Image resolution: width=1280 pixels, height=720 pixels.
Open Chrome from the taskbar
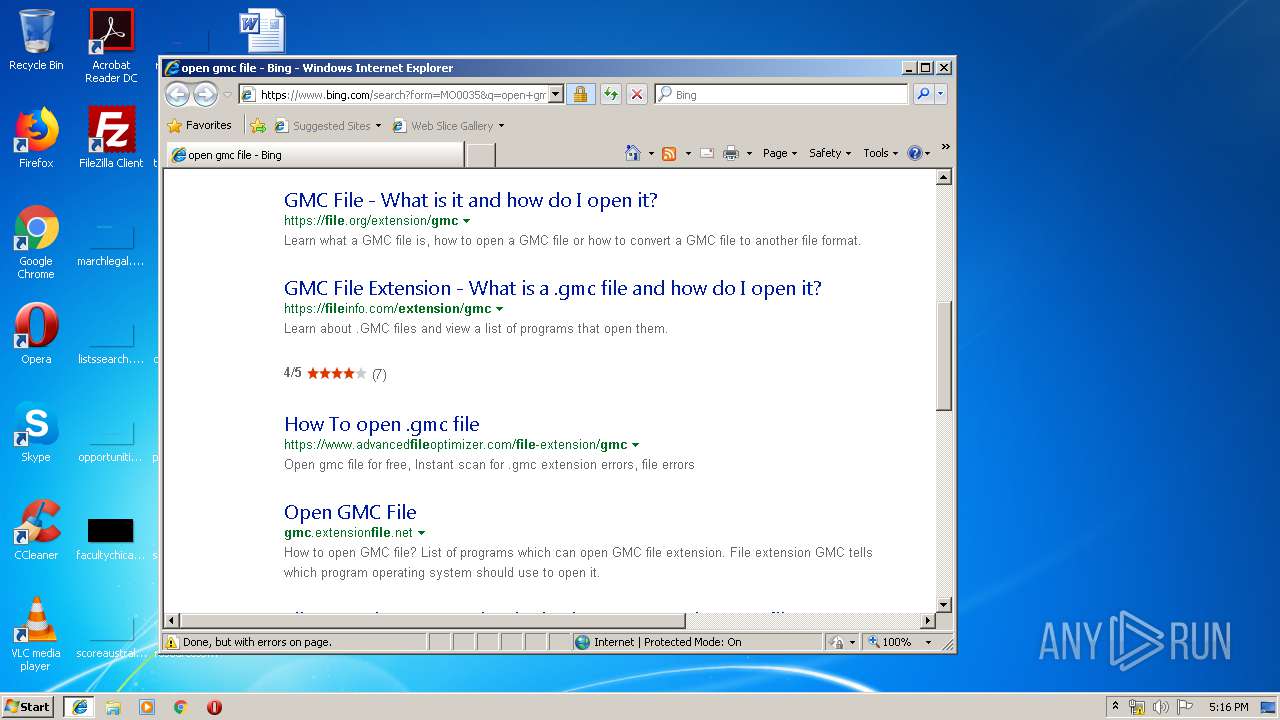181,707
